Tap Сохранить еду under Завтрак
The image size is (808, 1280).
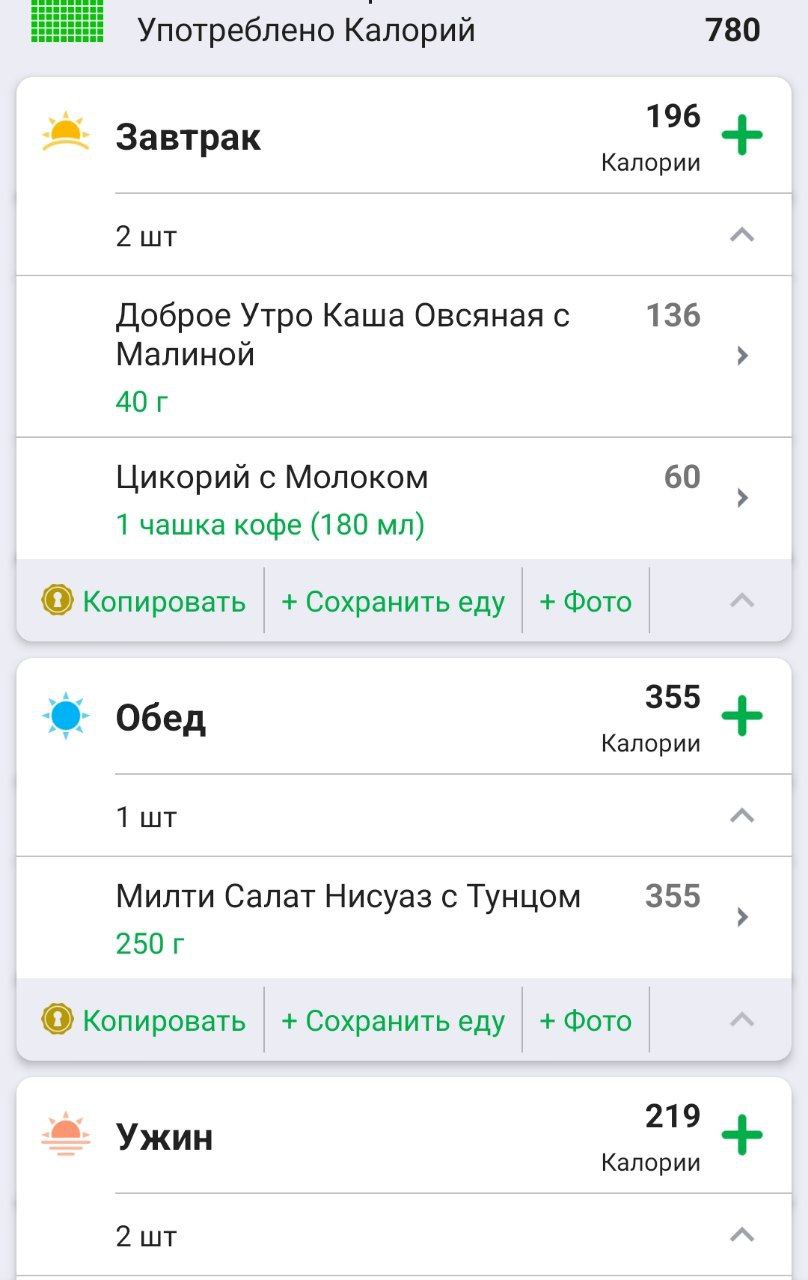393,601
